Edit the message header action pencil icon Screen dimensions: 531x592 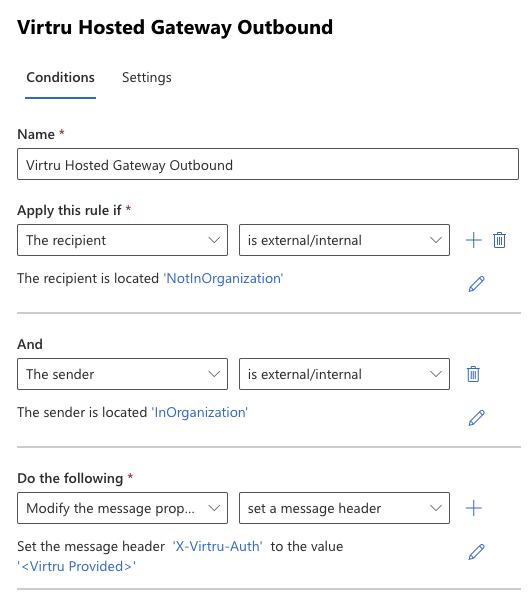click(x=476, y=552)
